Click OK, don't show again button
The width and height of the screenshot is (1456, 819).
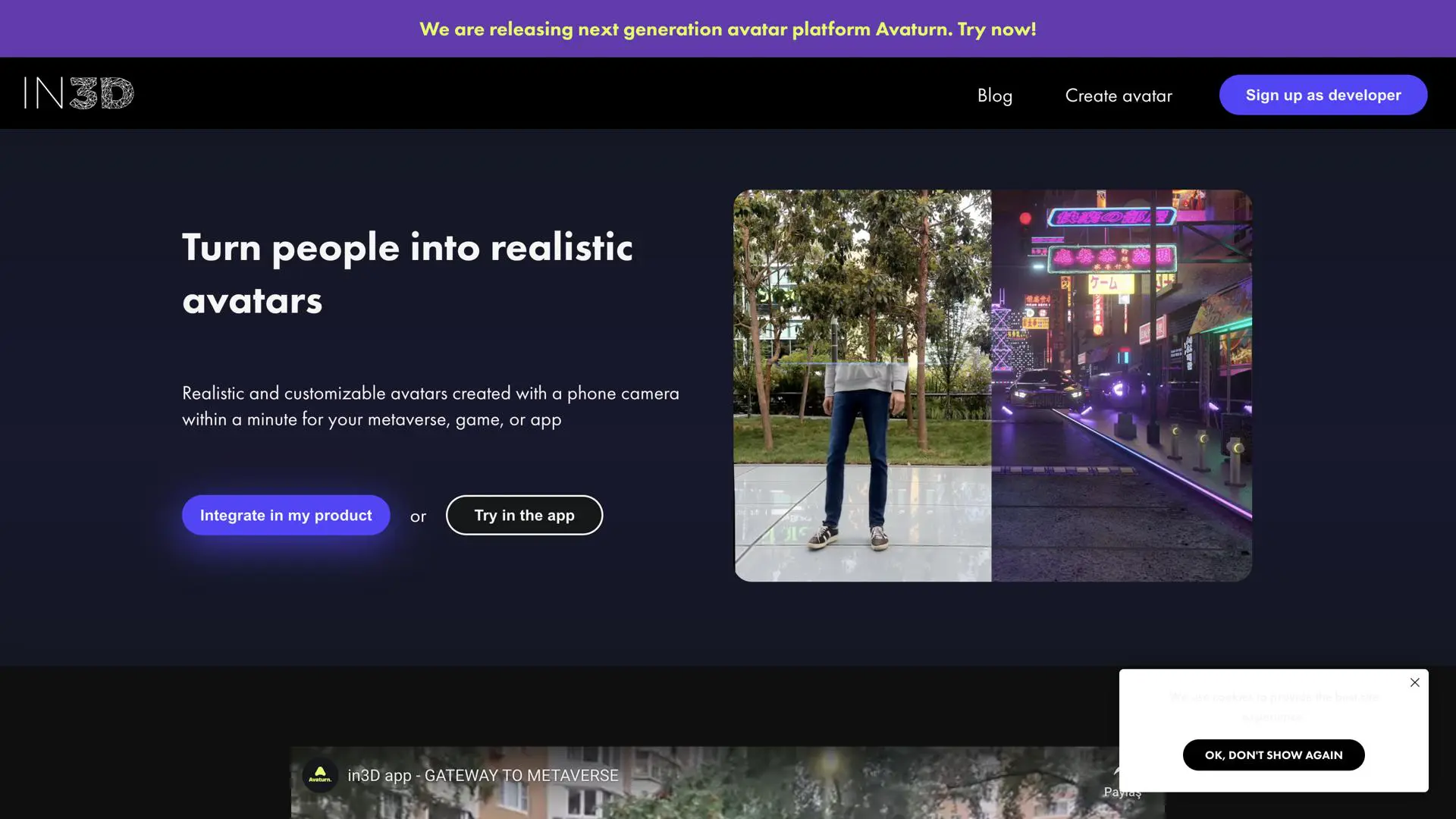coord(1273,755)
